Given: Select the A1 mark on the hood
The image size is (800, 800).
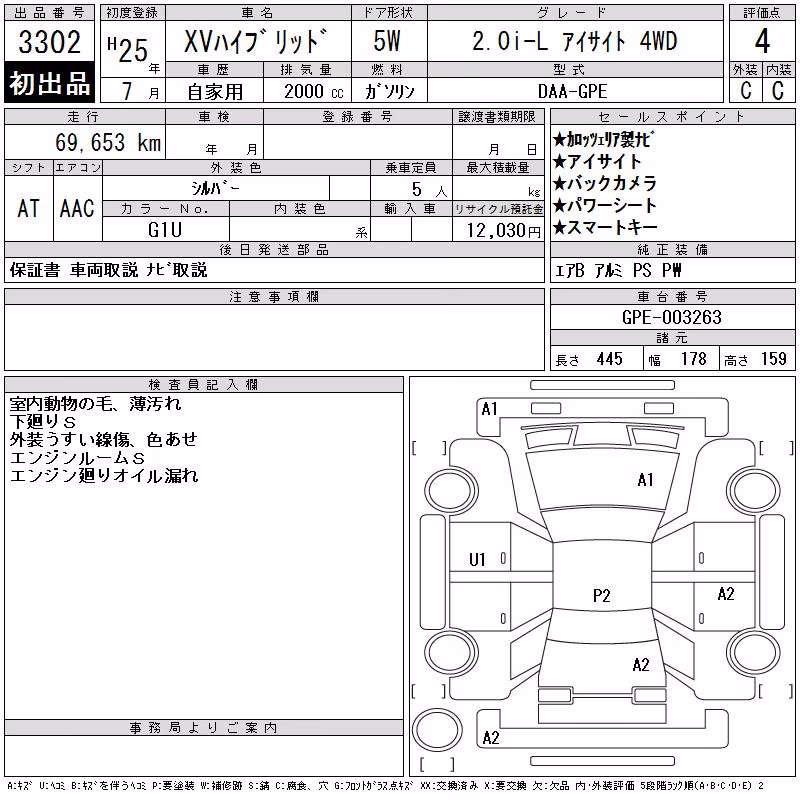Looking at the screenshot, I should (645, 480).
